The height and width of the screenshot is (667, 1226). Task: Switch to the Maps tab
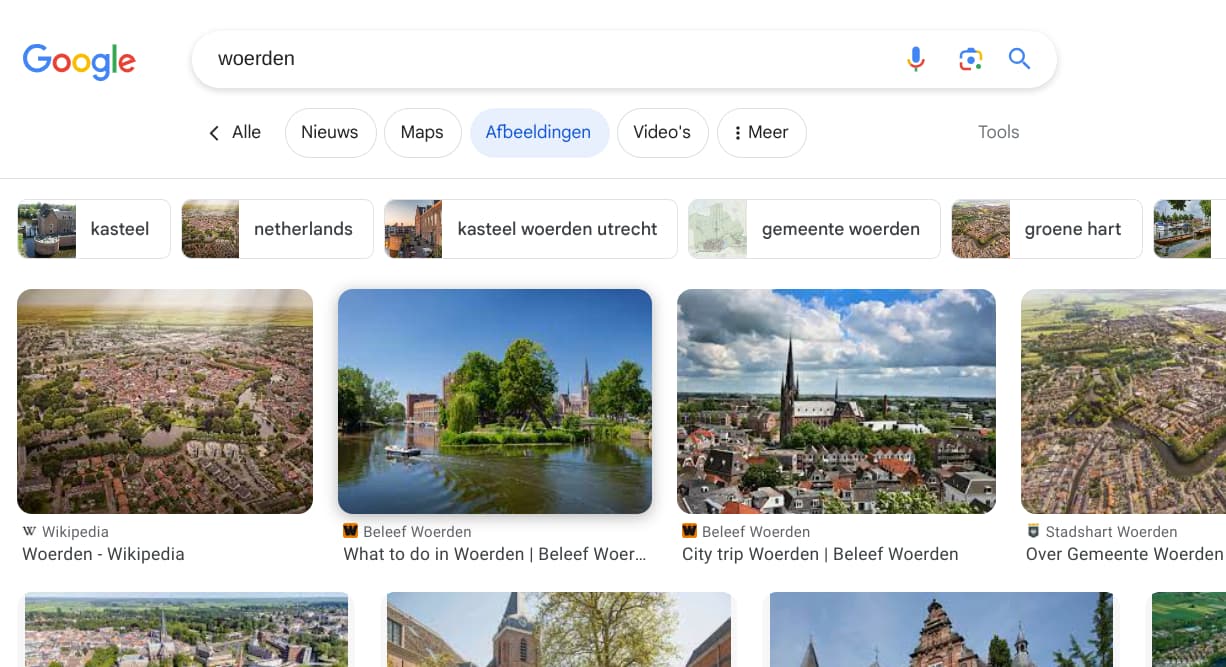click(422, 133)
